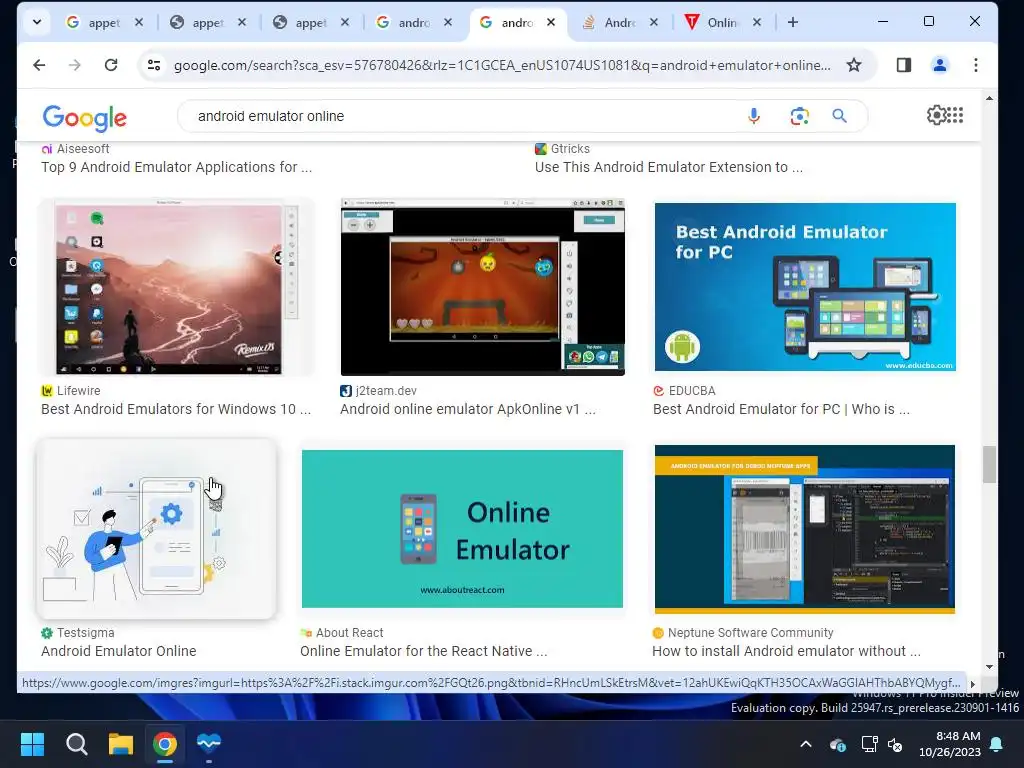The image size is (1024, 768).
Task: Open the clock showing 8:48 AM
Action: [950, 744]
